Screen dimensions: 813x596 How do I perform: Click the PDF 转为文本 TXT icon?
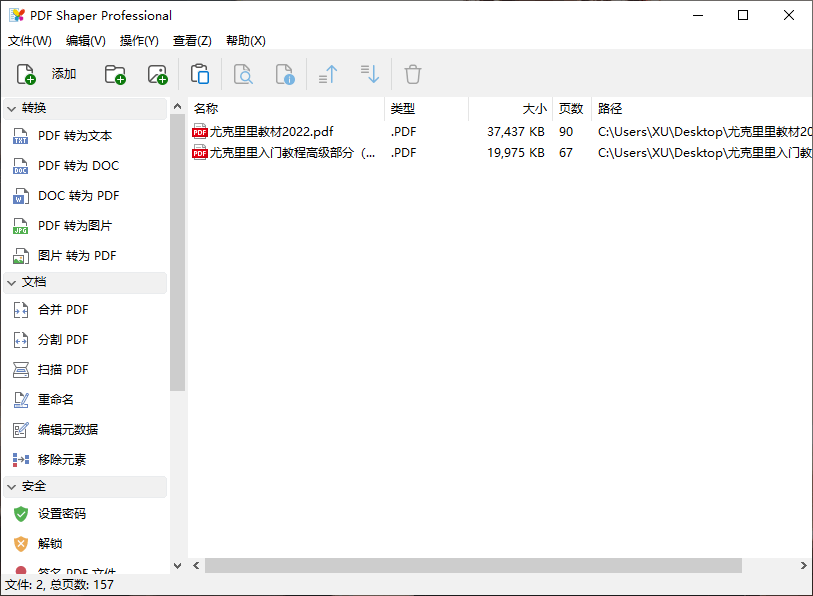21,136
